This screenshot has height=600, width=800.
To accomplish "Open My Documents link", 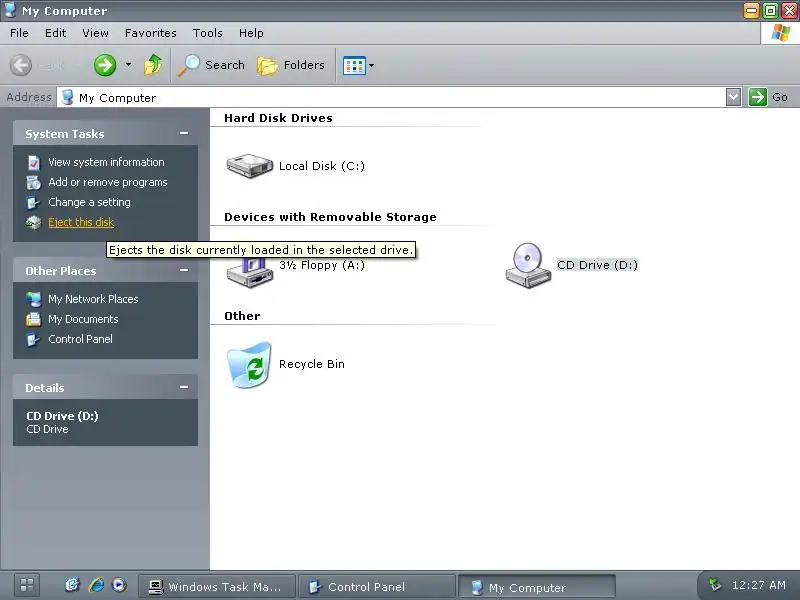I will (83, 319).
